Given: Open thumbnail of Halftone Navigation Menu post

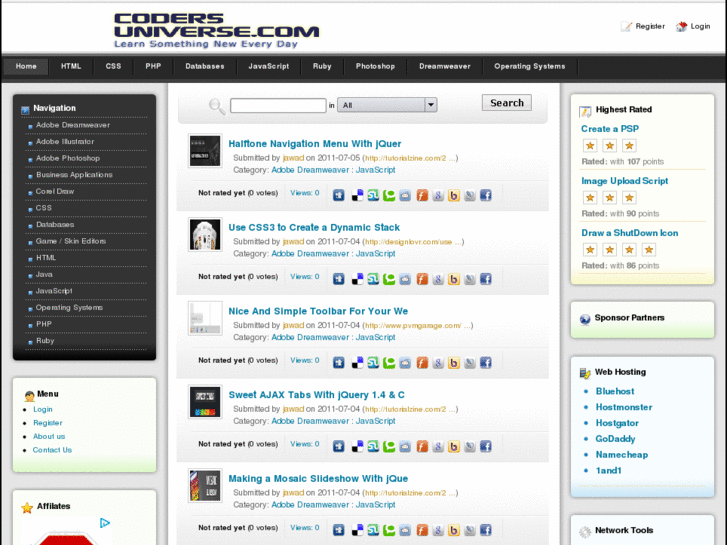Looking at the screenshot, I should (205, 151).
